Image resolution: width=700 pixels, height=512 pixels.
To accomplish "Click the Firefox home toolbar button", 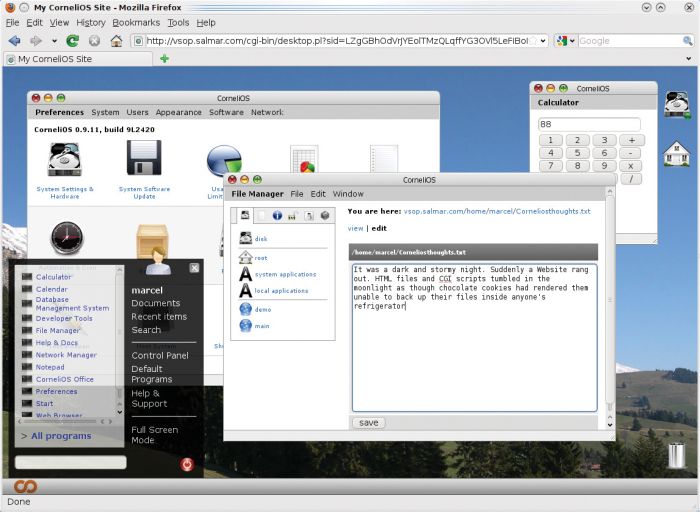I will (x=116, y=41).
